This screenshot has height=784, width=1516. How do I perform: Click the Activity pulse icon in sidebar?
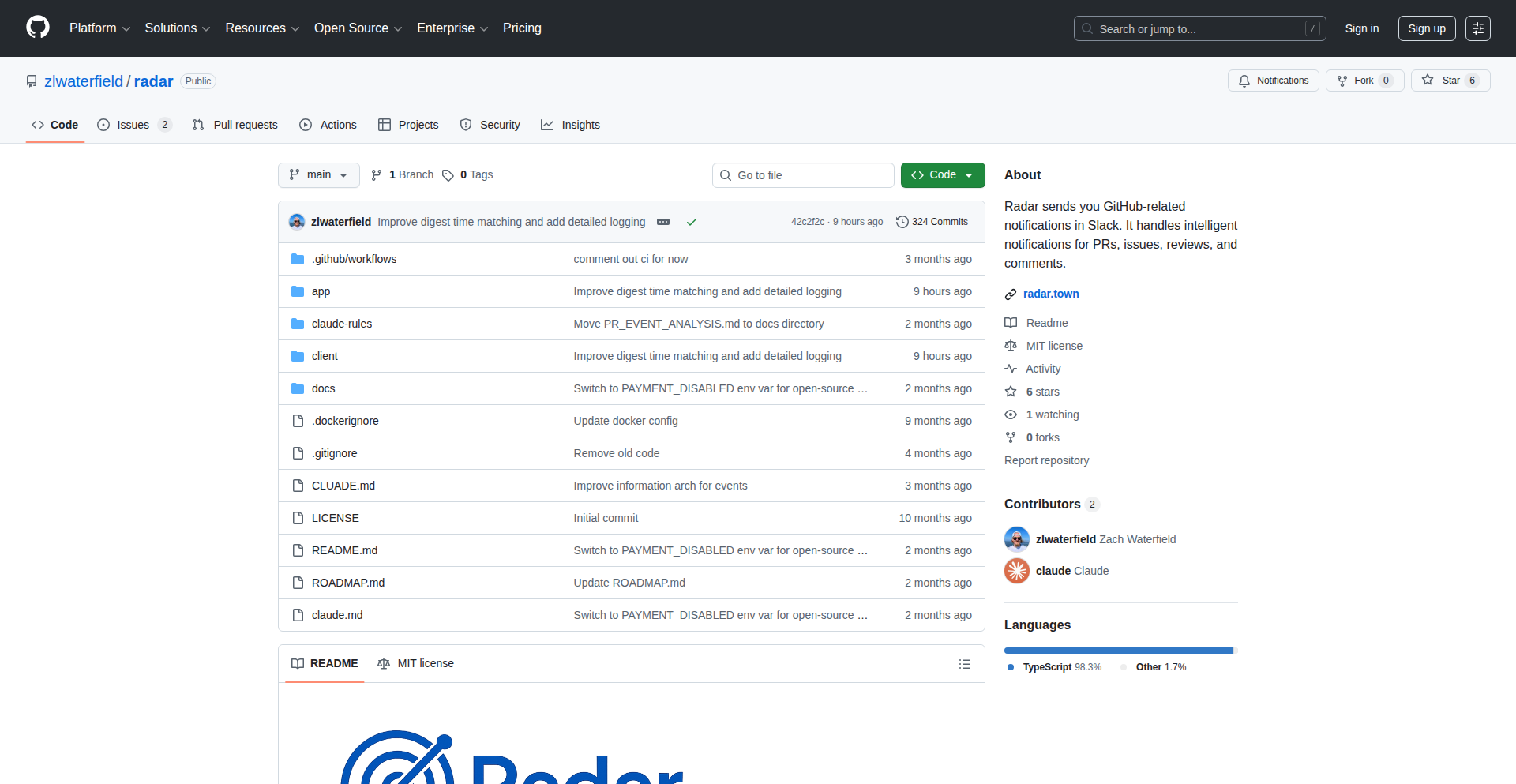click(x=1011, y=369)
